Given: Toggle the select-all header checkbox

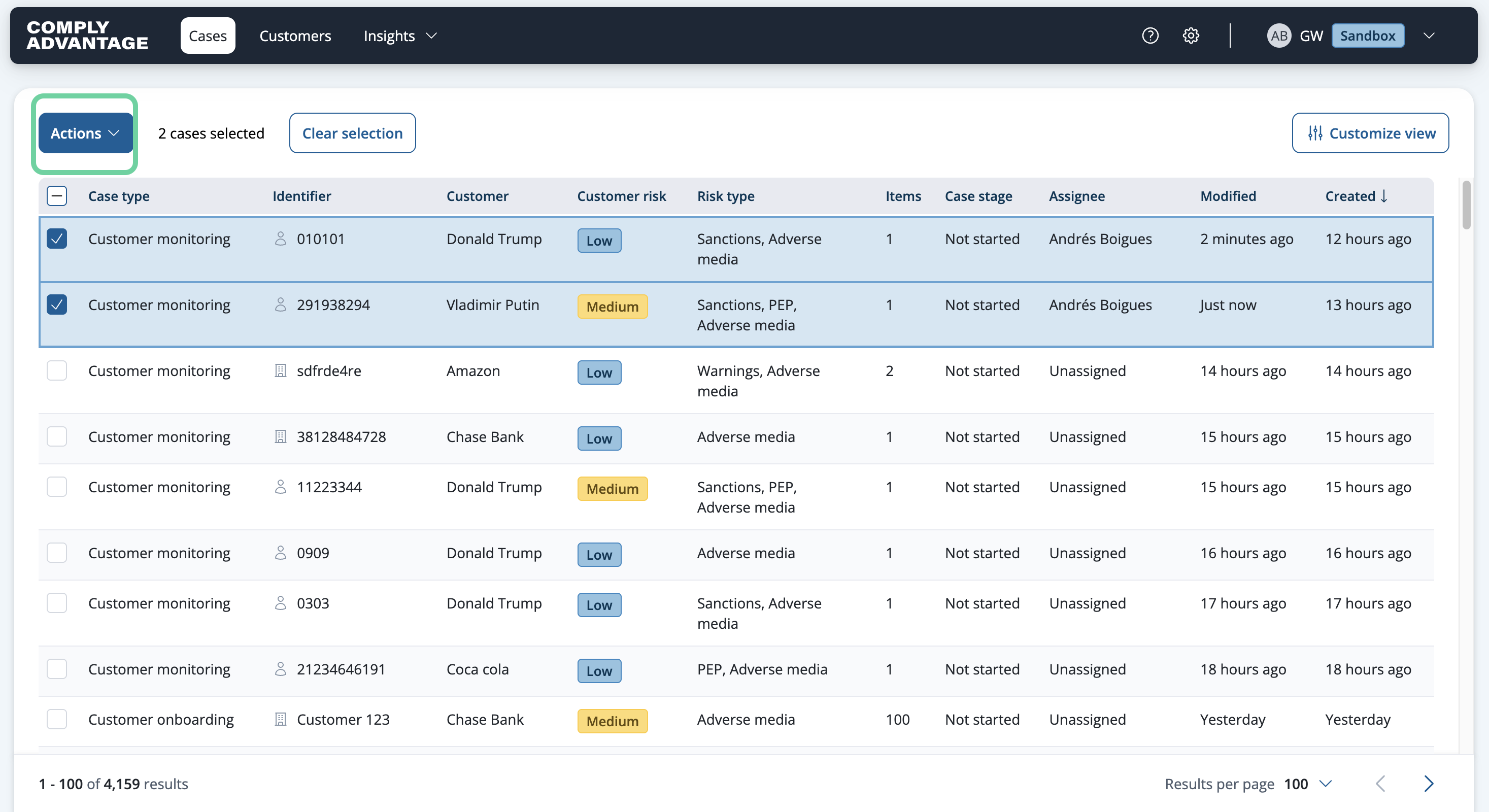Looking at the screenshot, I should (57, 196).
